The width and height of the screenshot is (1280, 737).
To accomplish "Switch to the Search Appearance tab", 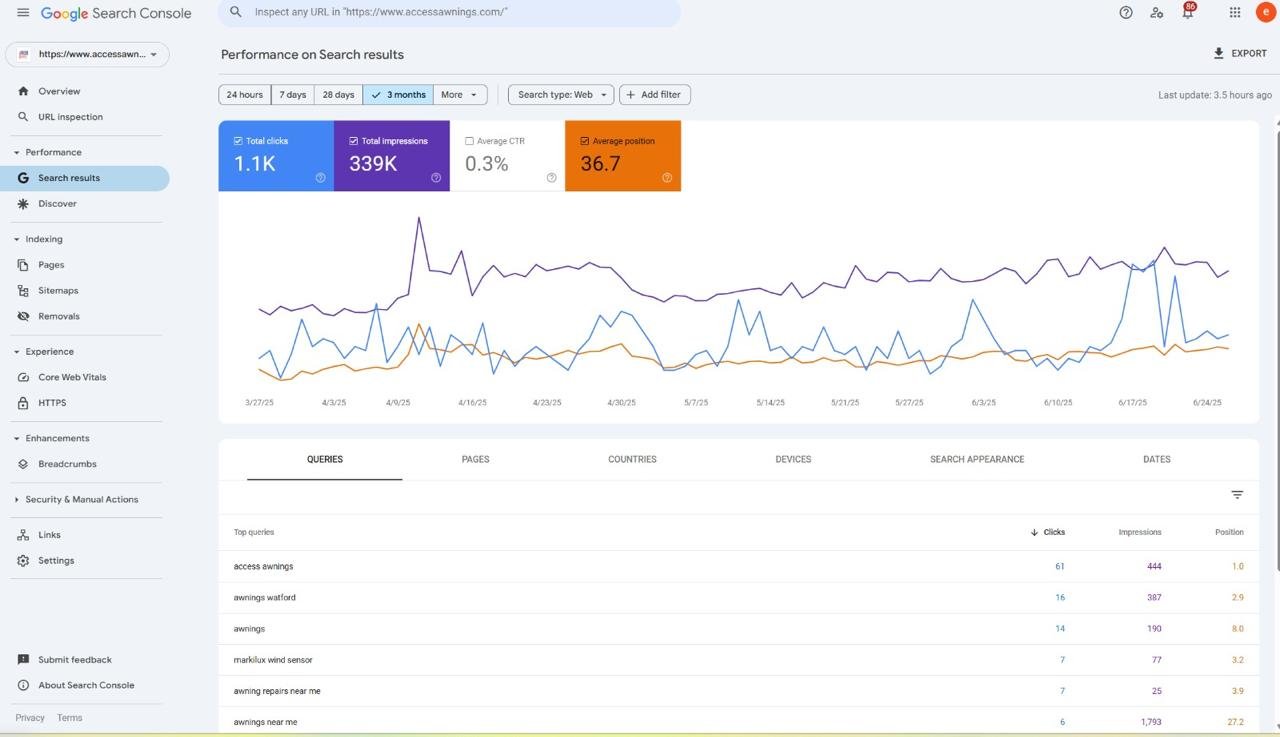I will tap(977, 459).
